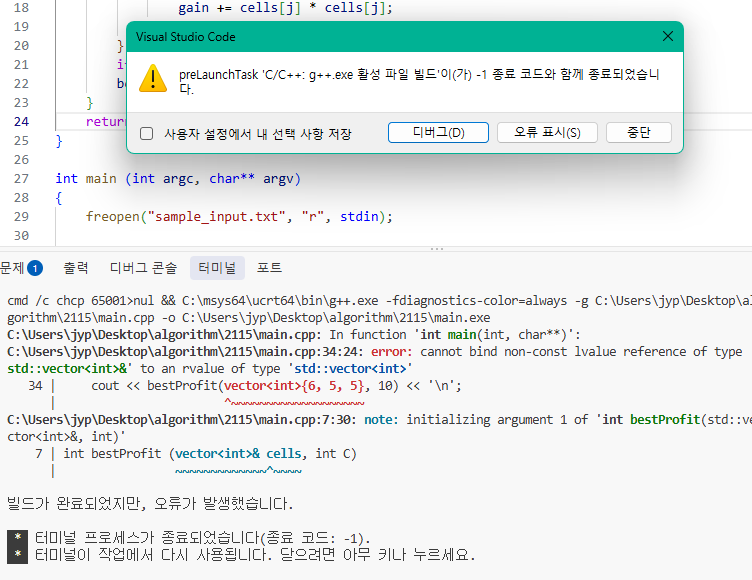Click the panel resize handle dots above tabs
This screenshot has width=752, height=580.
437,249
